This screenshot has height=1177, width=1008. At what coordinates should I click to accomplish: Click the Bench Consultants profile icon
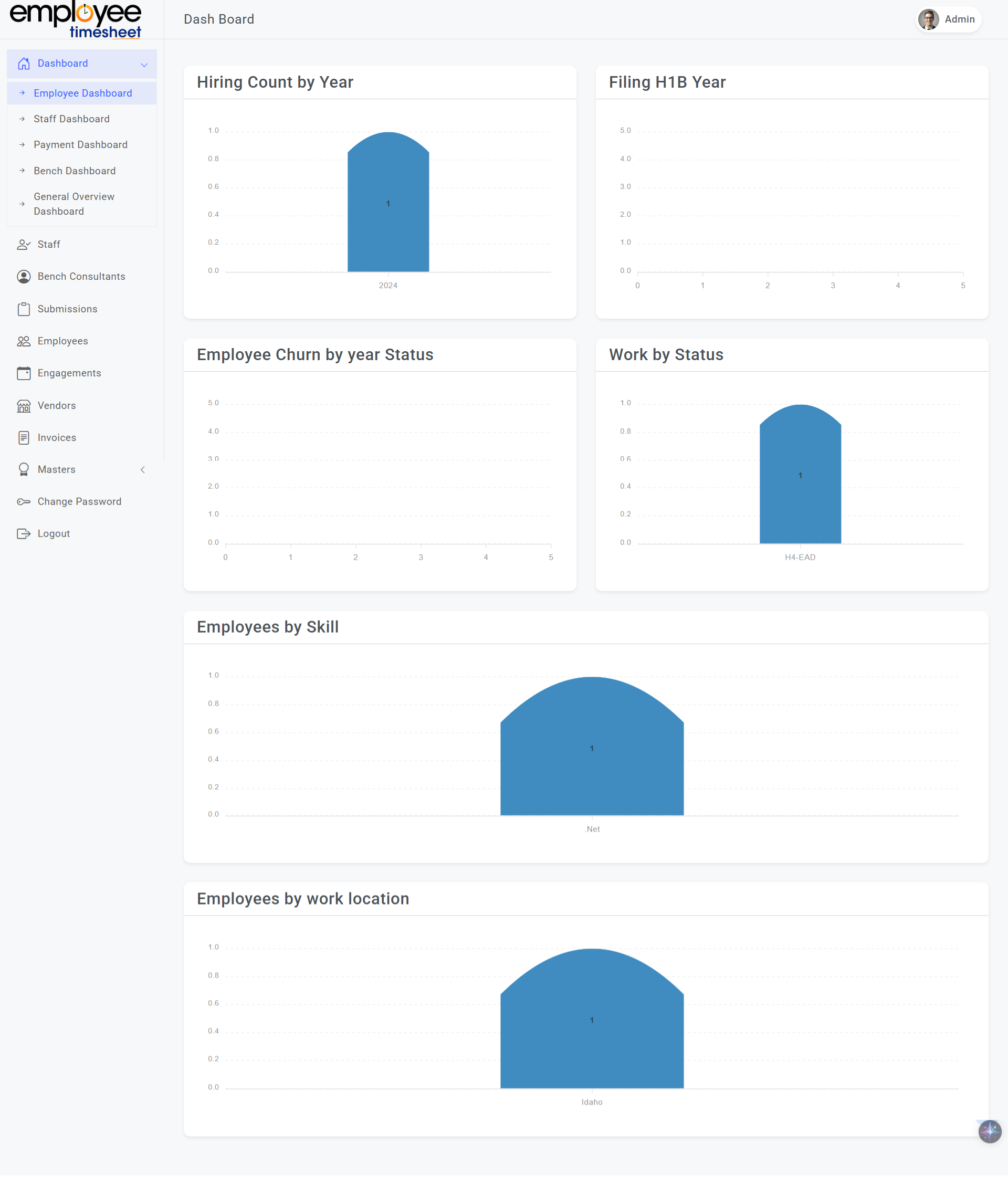click(x=23, y=277)
